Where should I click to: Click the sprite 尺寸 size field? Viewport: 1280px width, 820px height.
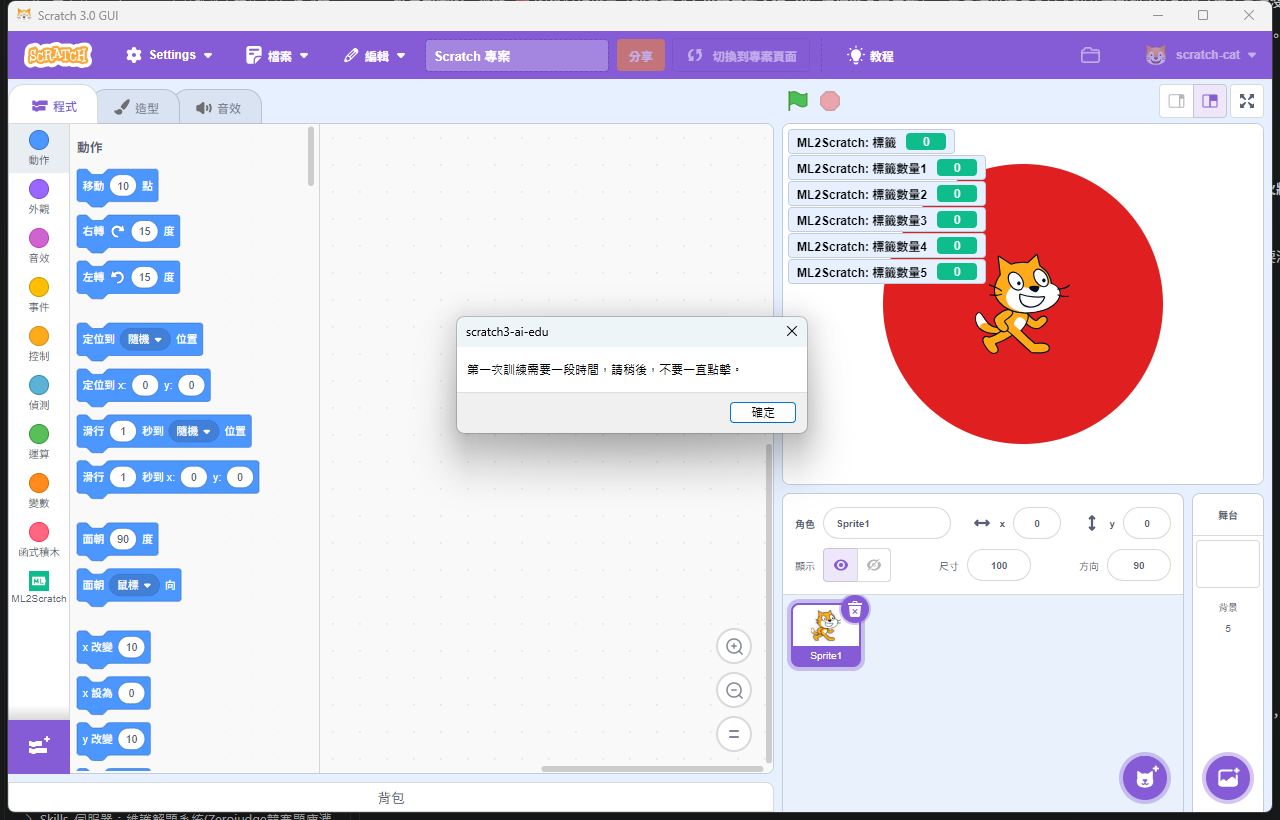point(999,565)
